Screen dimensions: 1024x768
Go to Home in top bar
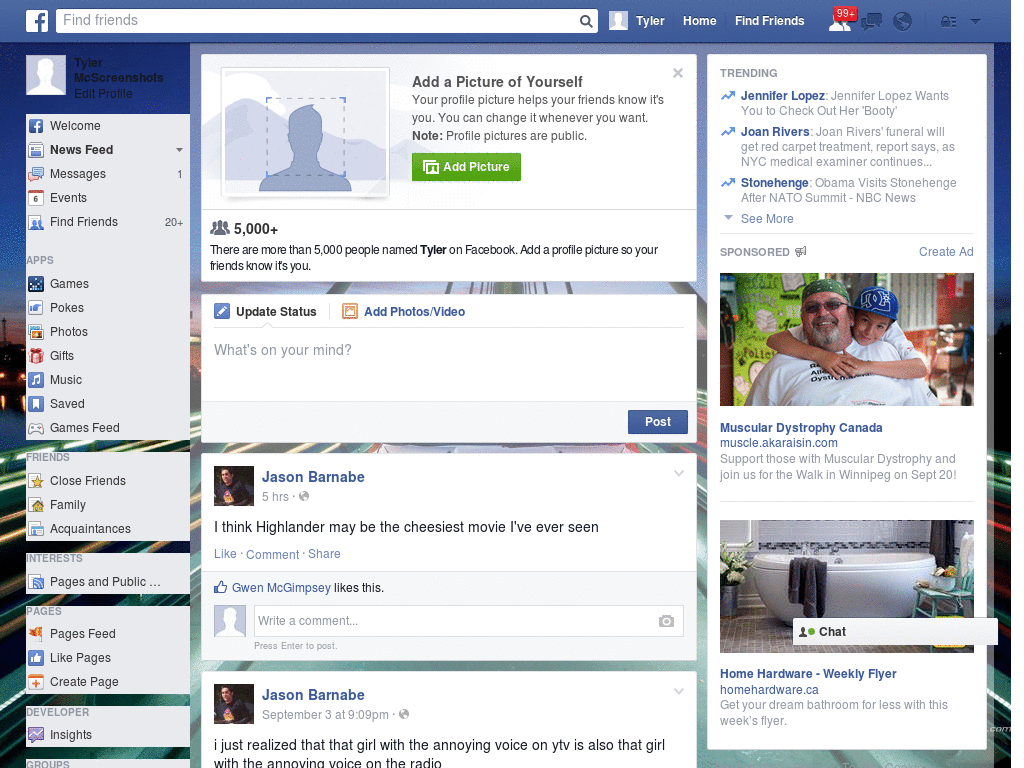click(699, 21)
